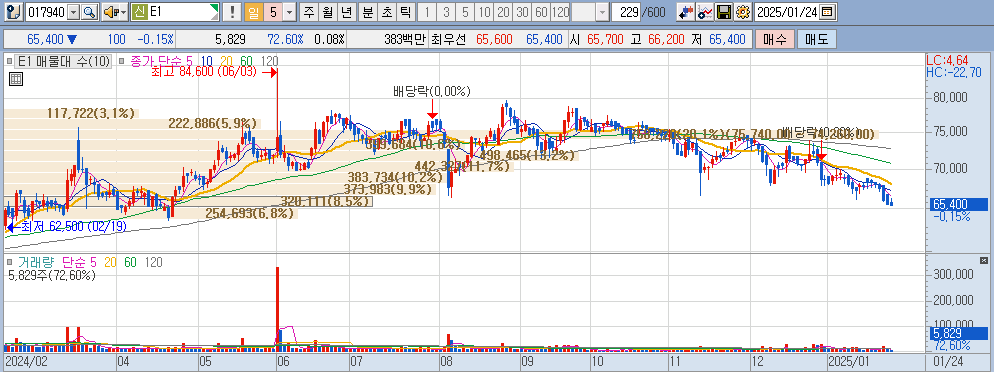This screenshot has width=994, height=372.
Task: Open the chart indicator settings icon
Action: click(704, 12)
